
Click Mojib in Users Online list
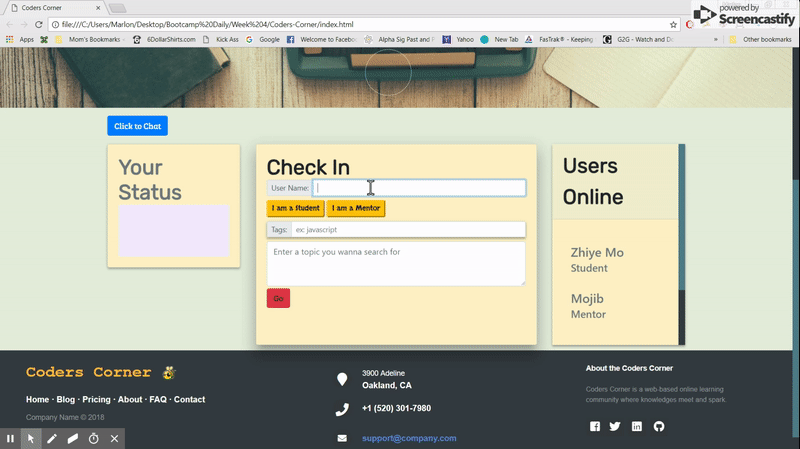(x=587, y=298)
